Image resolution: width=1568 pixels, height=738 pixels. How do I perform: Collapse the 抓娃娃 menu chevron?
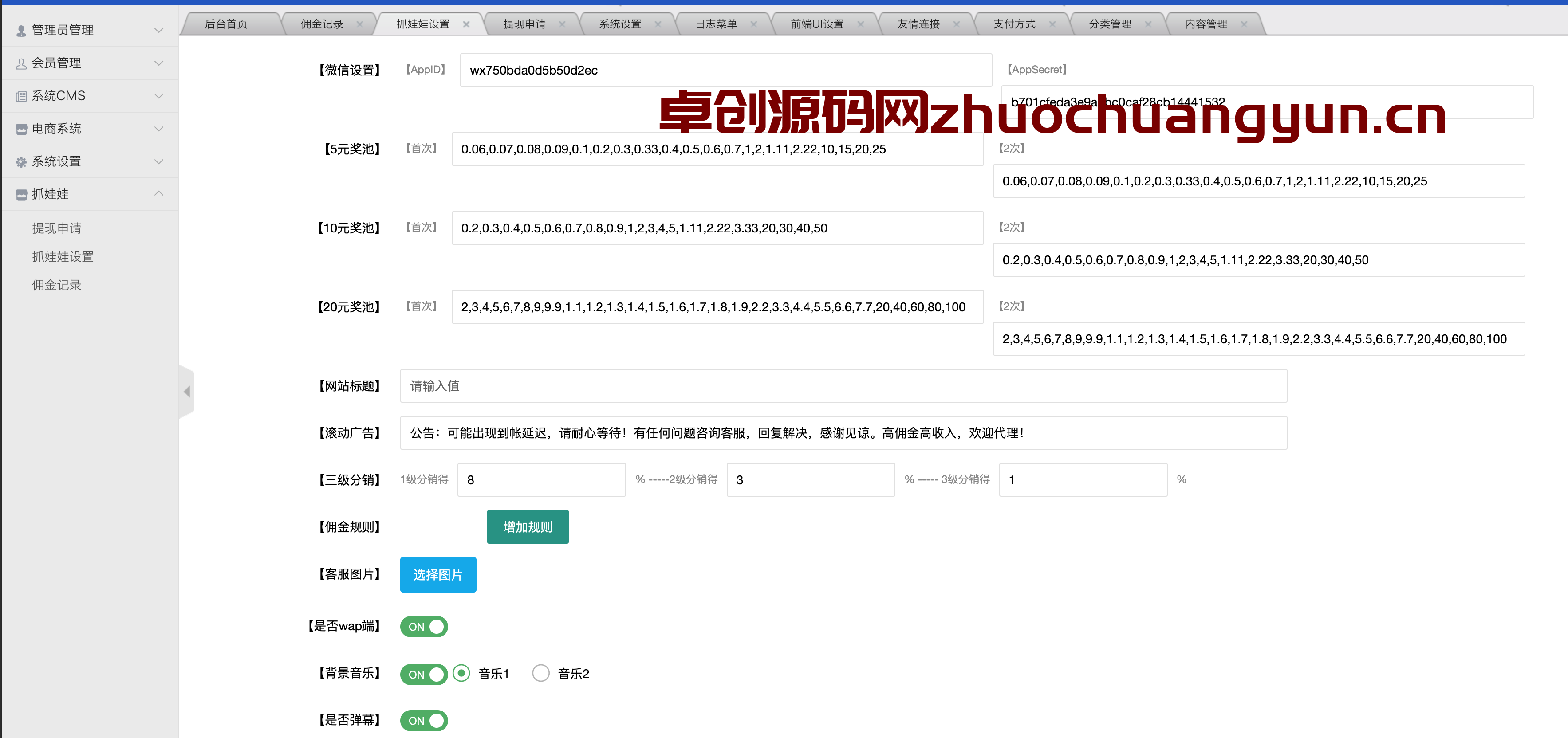(x=159, y=194)
